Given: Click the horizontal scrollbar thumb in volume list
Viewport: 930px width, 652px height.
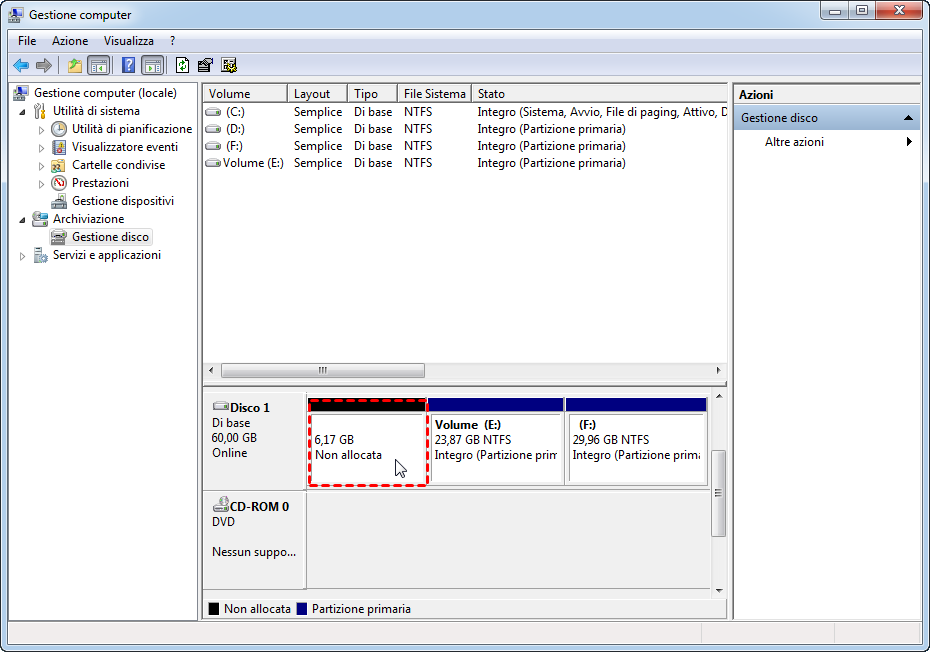Looking at the screenshot, I should 323,370.
